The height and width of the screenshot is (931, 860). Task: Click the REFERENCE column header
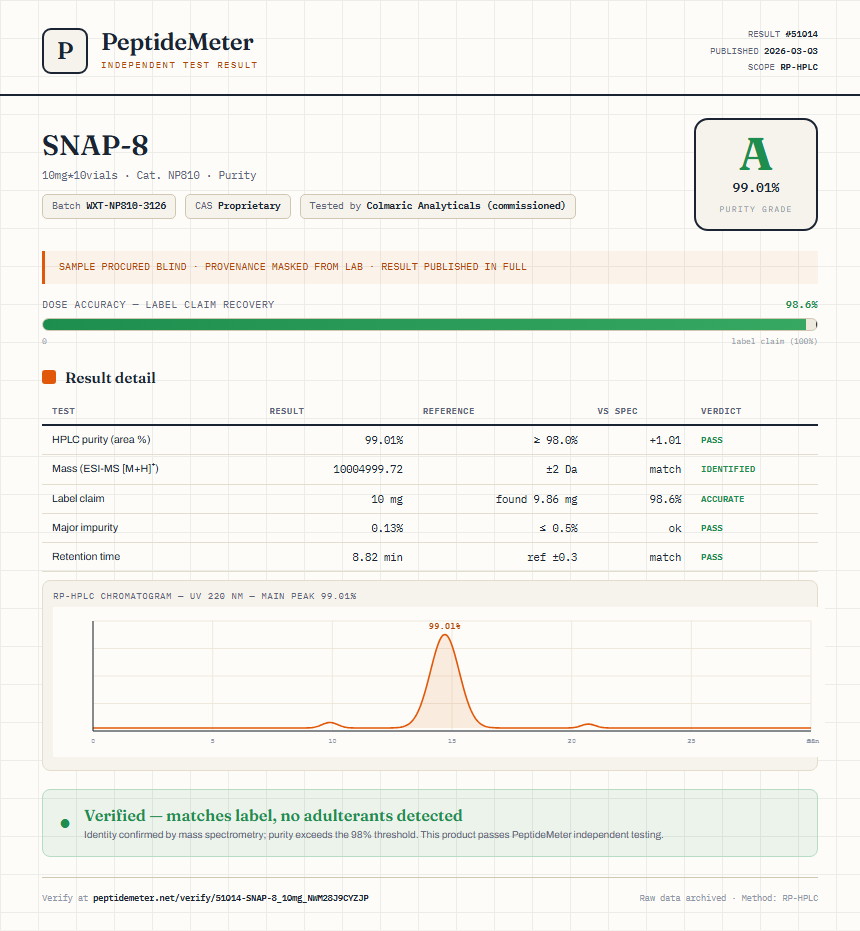[x=448, y=411]
